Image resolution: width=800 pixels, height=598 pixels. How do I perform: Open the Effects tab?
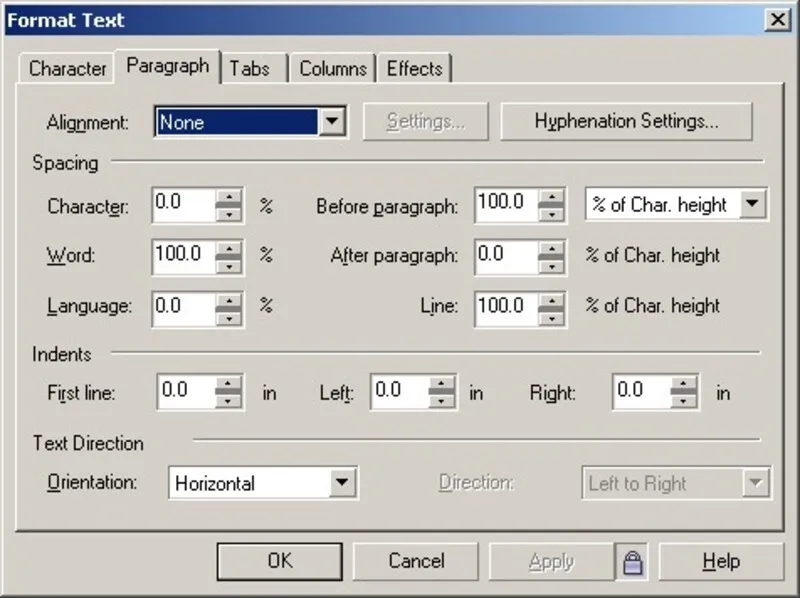tap(415, 69)
